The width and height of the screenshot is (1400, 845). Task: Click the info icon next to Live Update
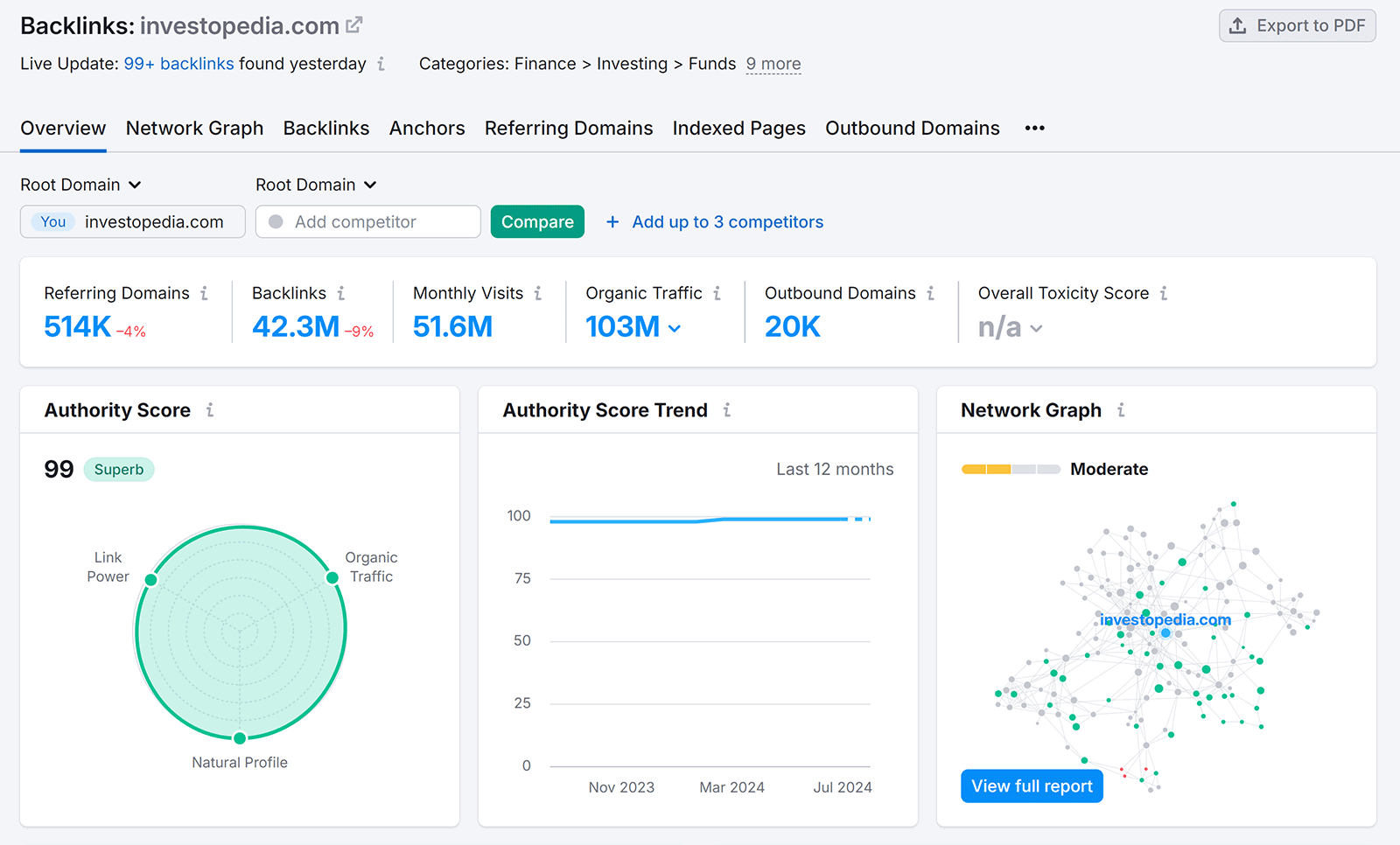[382, 64]
